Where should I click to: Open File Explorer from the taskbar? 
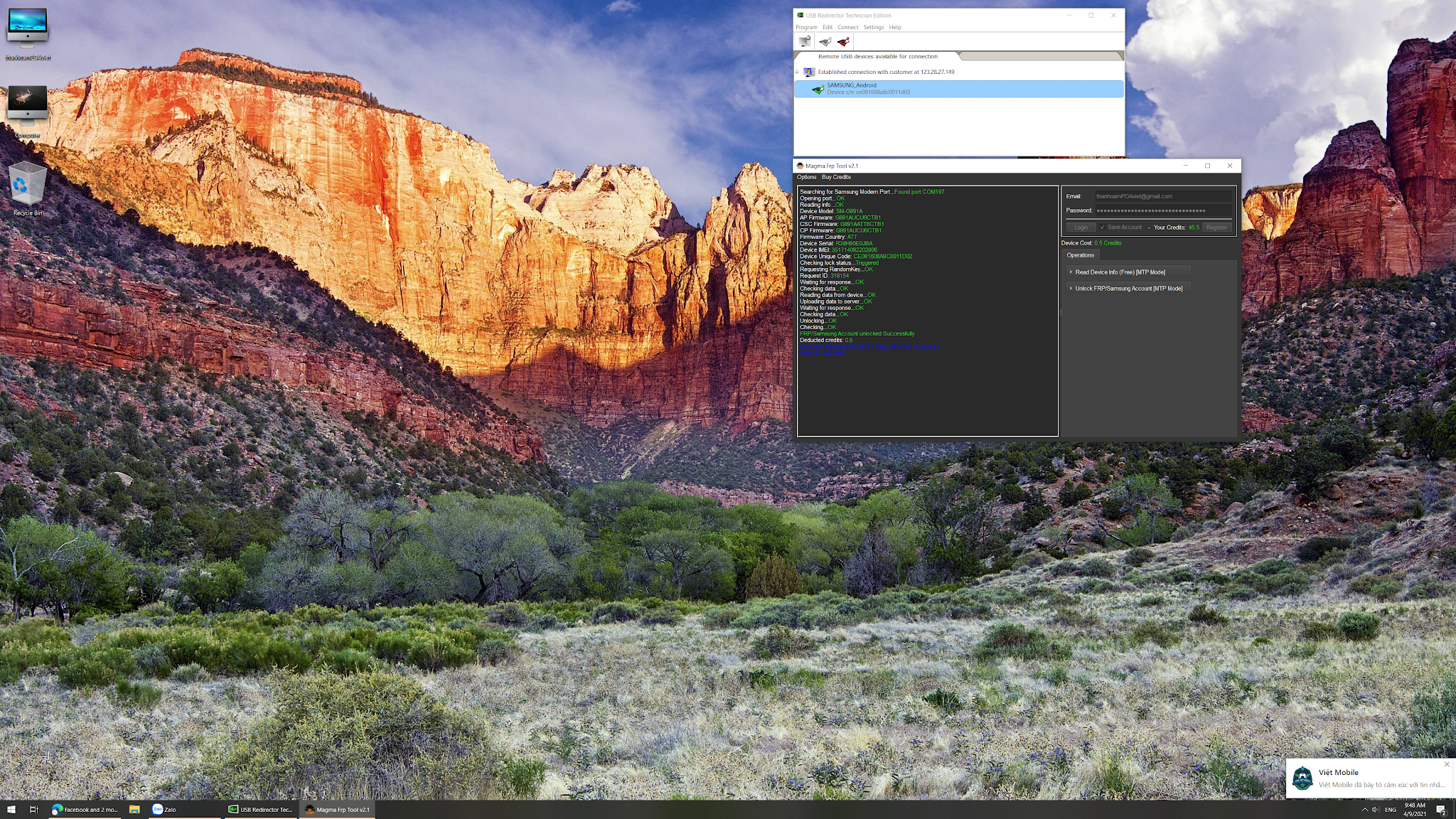pos(134,809)
